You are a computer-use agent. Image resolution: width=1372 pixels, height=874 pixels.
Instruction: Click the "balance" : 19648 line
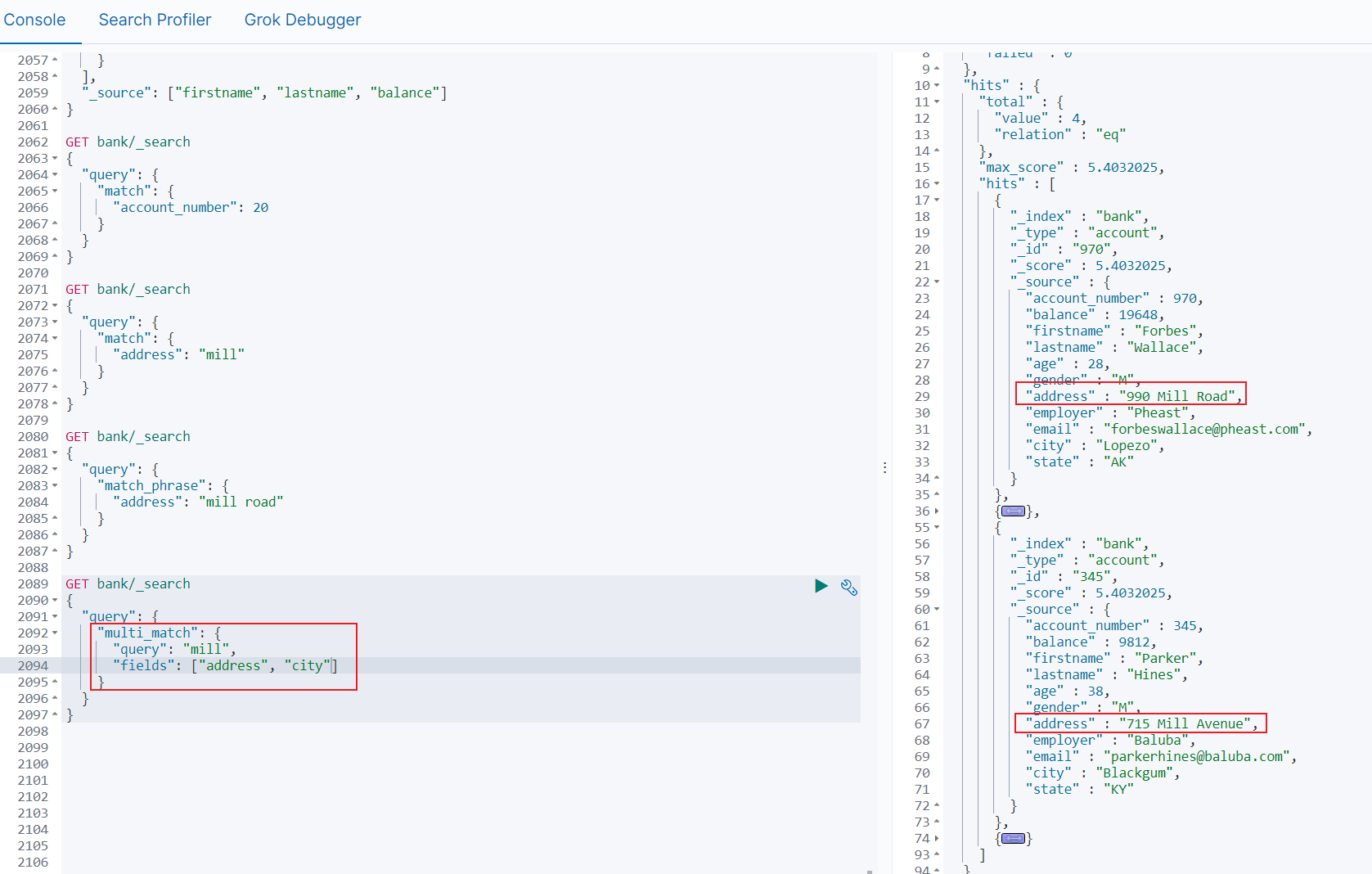point(1095,315)
